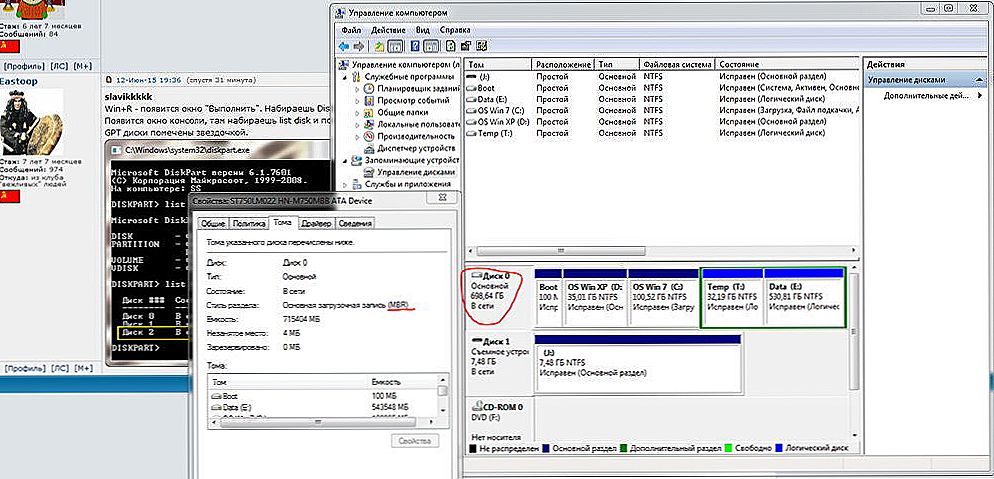Screen dimensions: 994x479
Task: Switch to Политика tab in properties dialog
Action: point(248,224)
